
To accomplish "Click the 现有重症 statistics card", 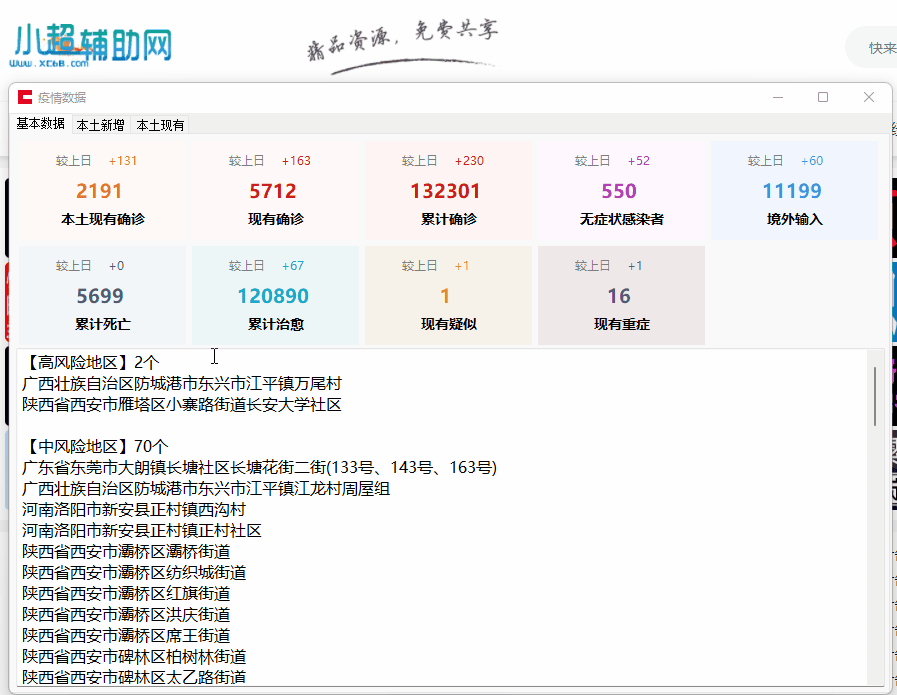I will point(620,295).
